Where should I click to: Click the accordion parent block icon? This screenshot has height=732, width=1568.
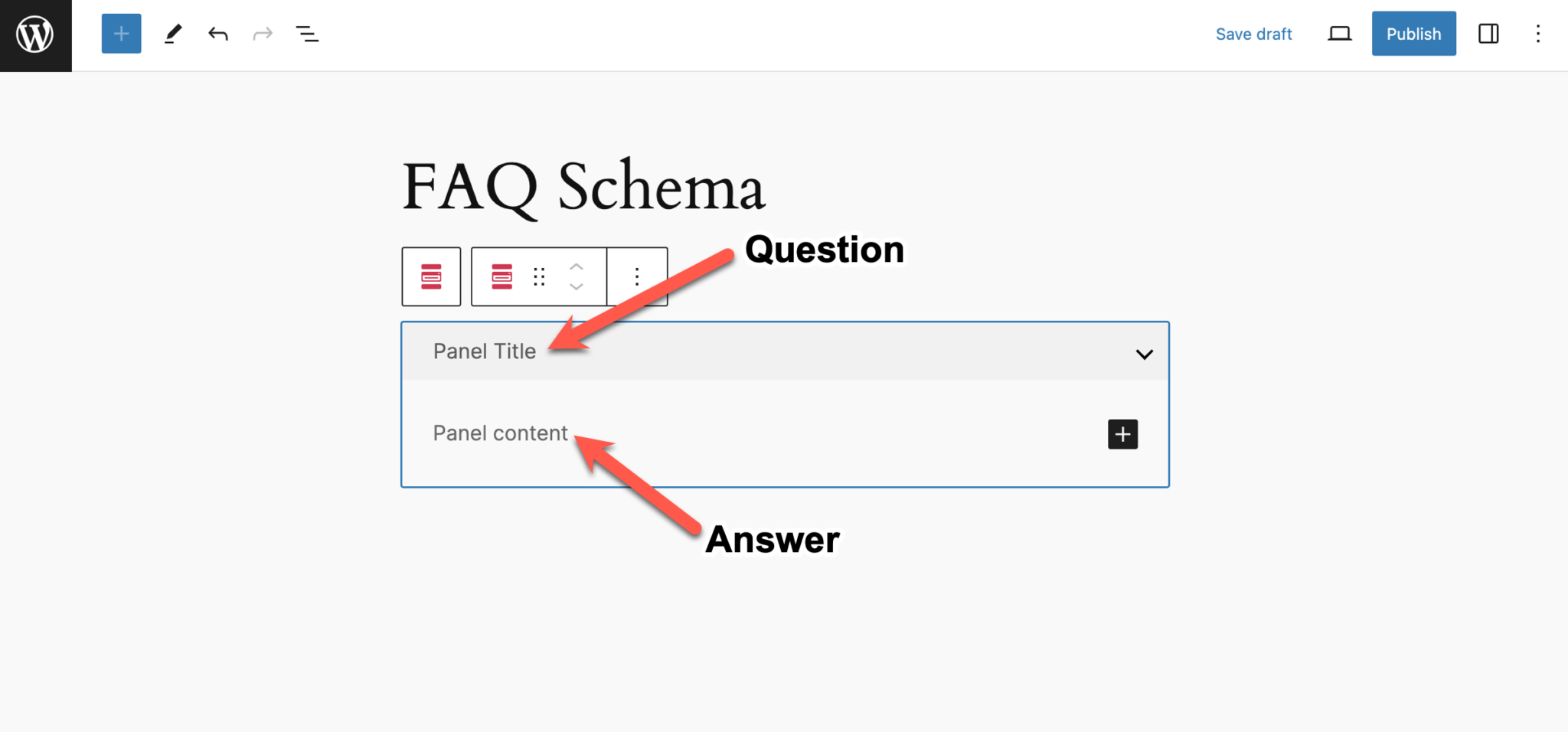[430, 276]
